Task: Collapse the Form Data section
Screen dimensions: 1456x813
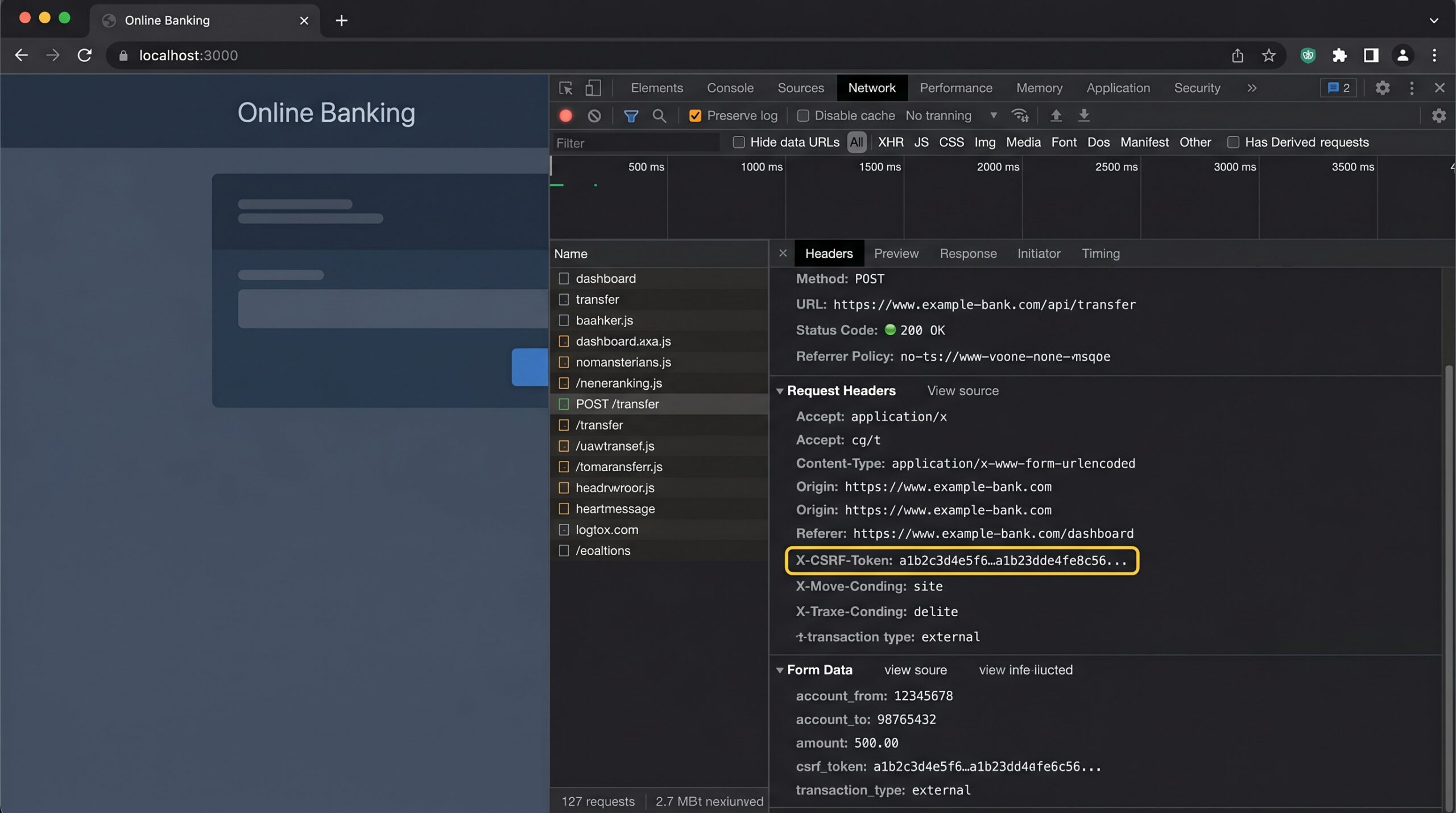Action: [780, 670]
